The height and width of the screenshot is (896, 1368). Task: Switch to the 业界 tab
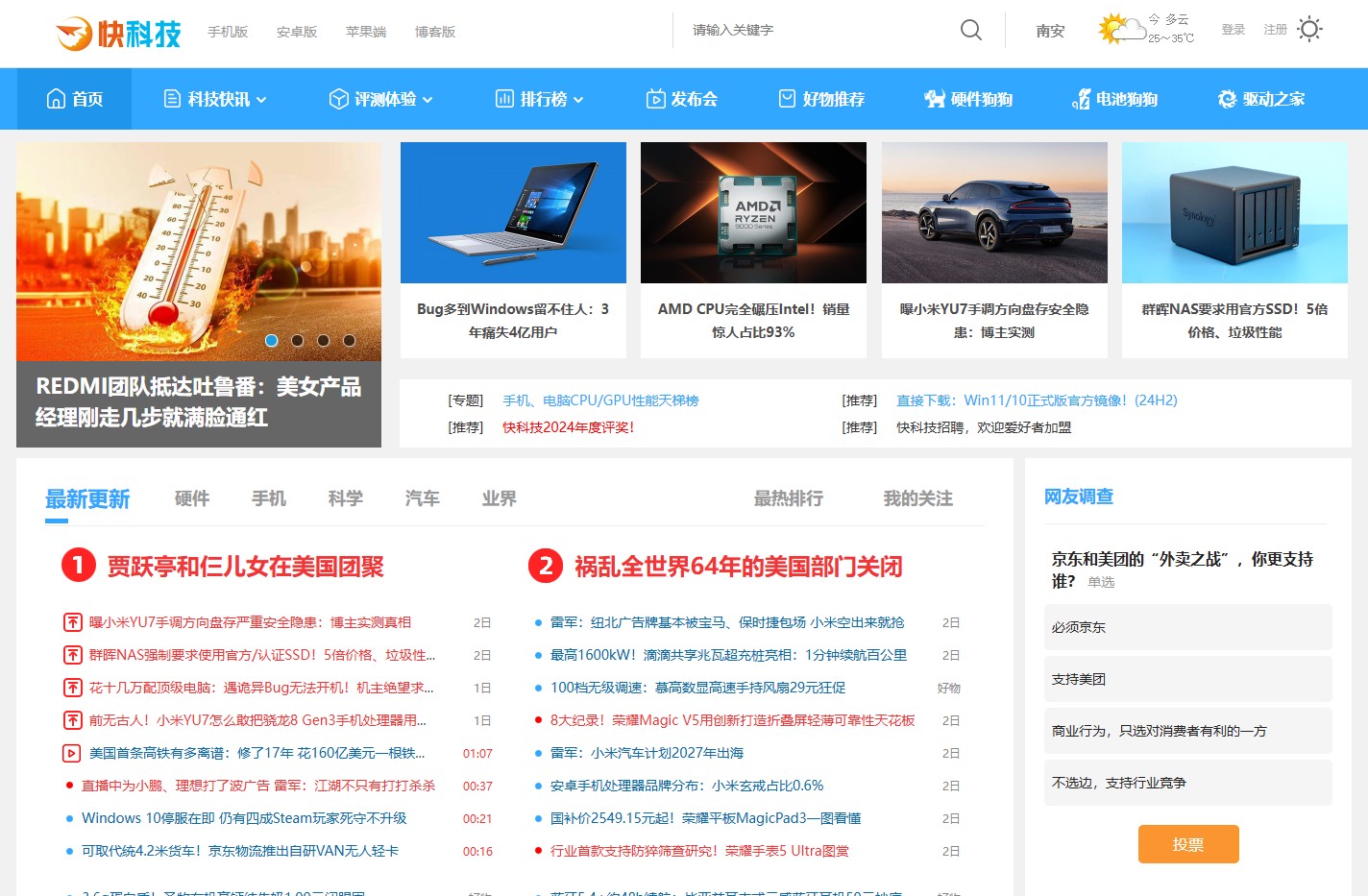[500, 498]
